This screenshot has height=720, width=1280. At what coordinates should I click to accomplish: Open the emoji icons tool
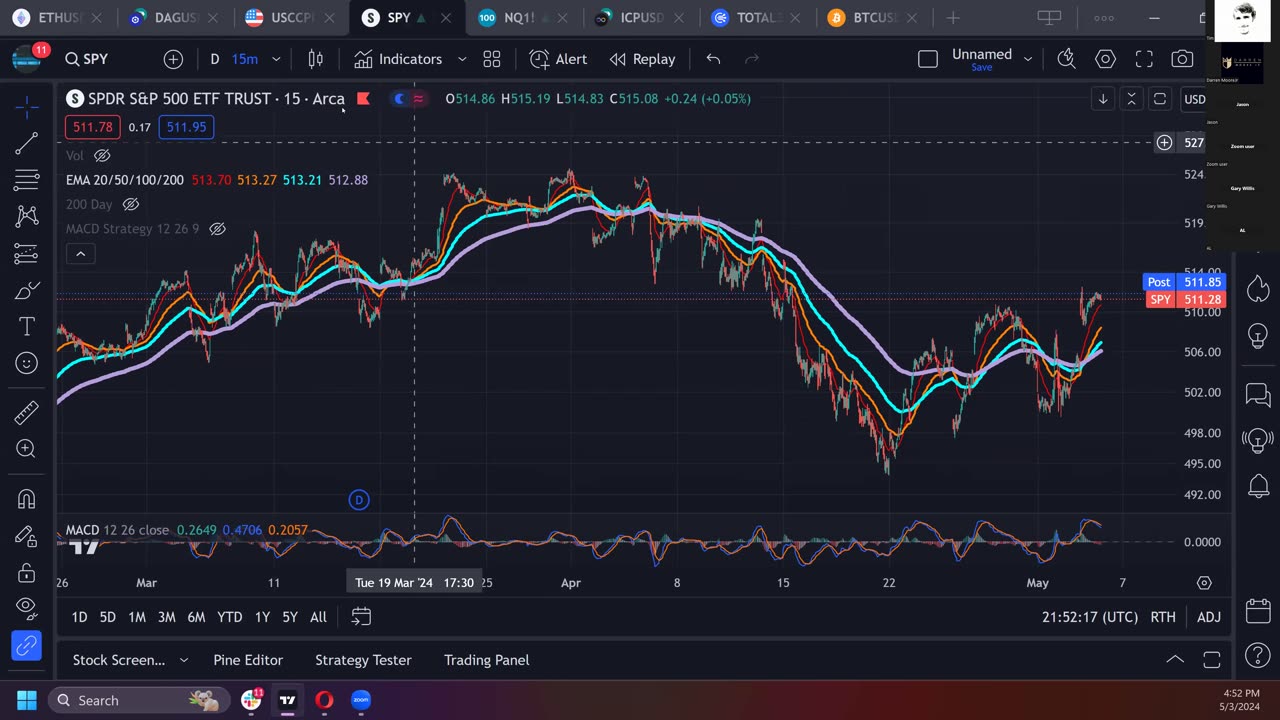(27, 363)
